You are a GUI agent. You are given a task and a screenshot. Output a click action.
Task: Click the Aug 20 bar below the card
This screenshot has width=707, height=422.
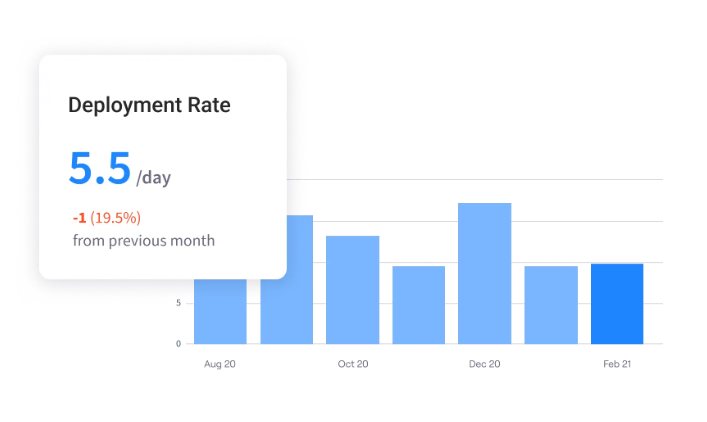[x=220, y=311]
